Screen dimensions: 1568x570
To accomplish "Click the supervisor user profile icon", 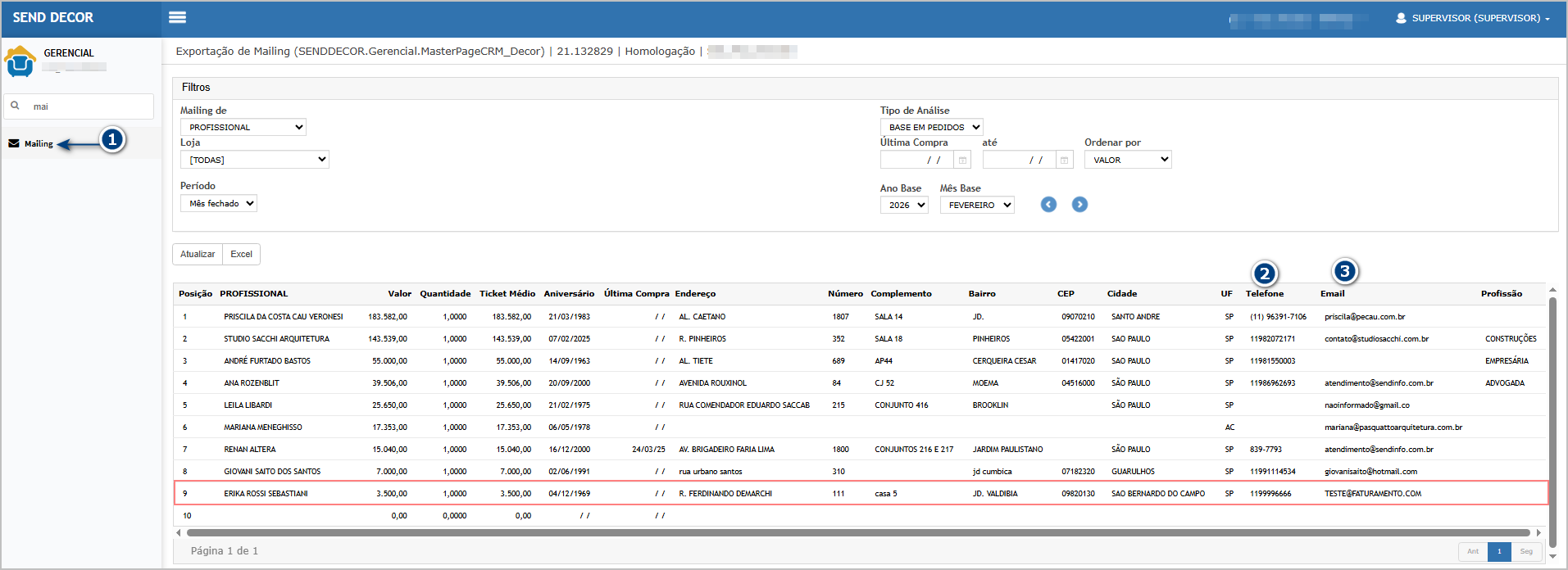I will [x=1401, y=18].
